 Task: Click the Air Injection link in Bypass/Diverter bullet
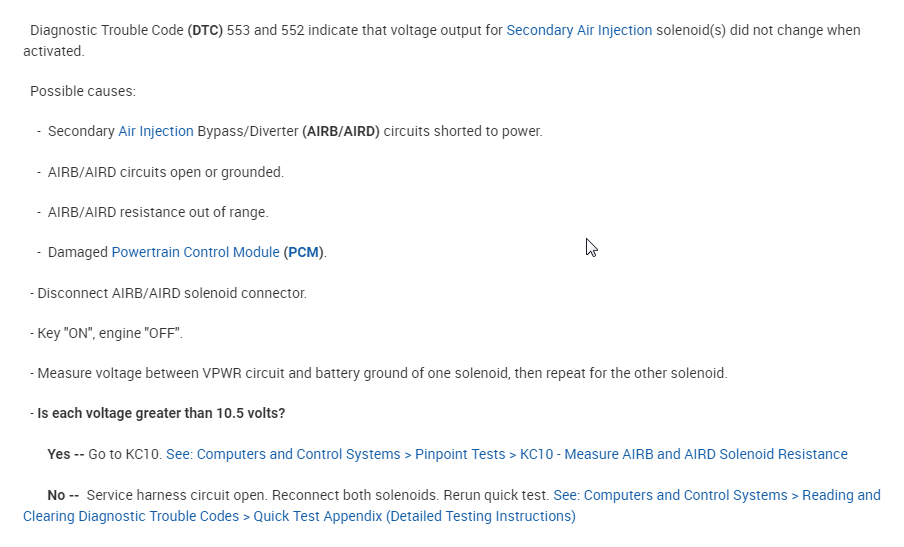pyautogui.click(x=156, y=131)
